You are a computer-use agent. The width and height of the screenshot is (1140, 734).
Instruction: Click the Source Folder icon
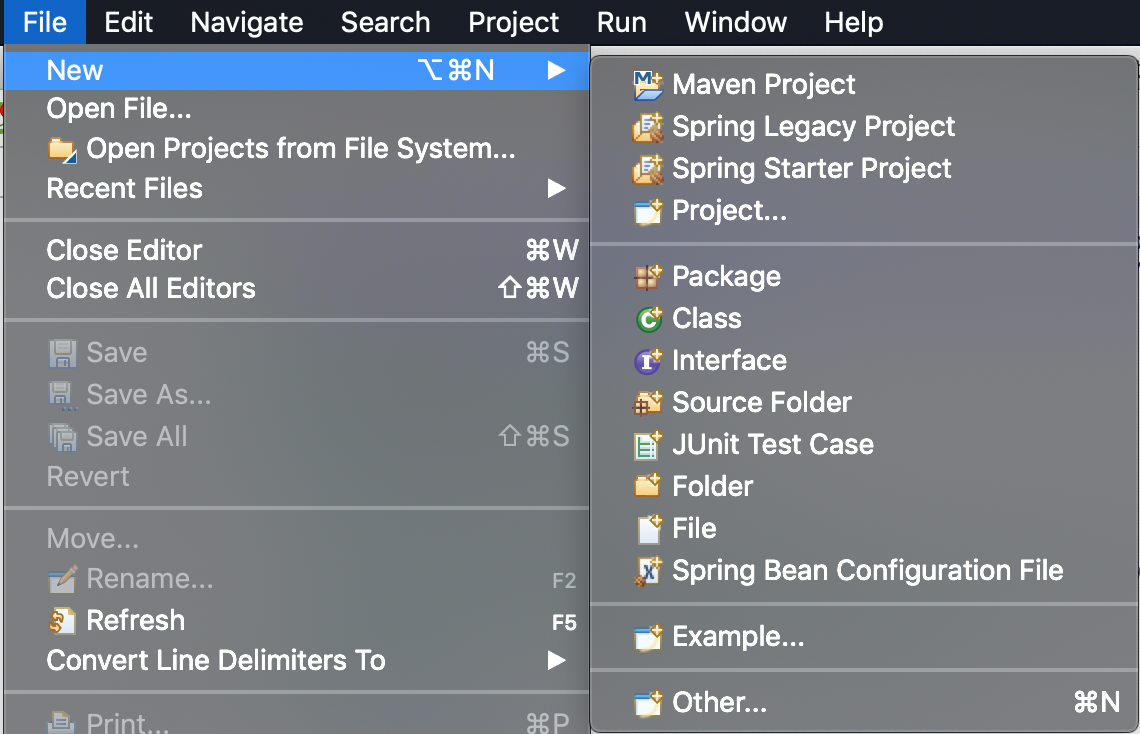[648, 403]
